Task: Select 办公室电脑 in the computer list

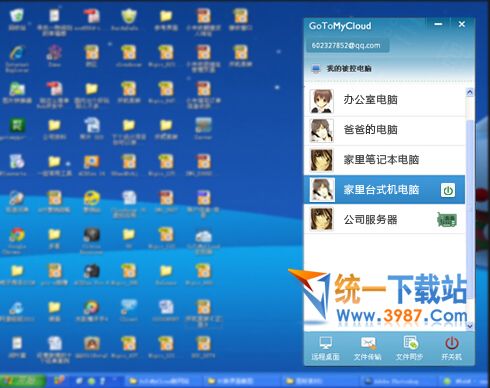Action: pos(385,101)
